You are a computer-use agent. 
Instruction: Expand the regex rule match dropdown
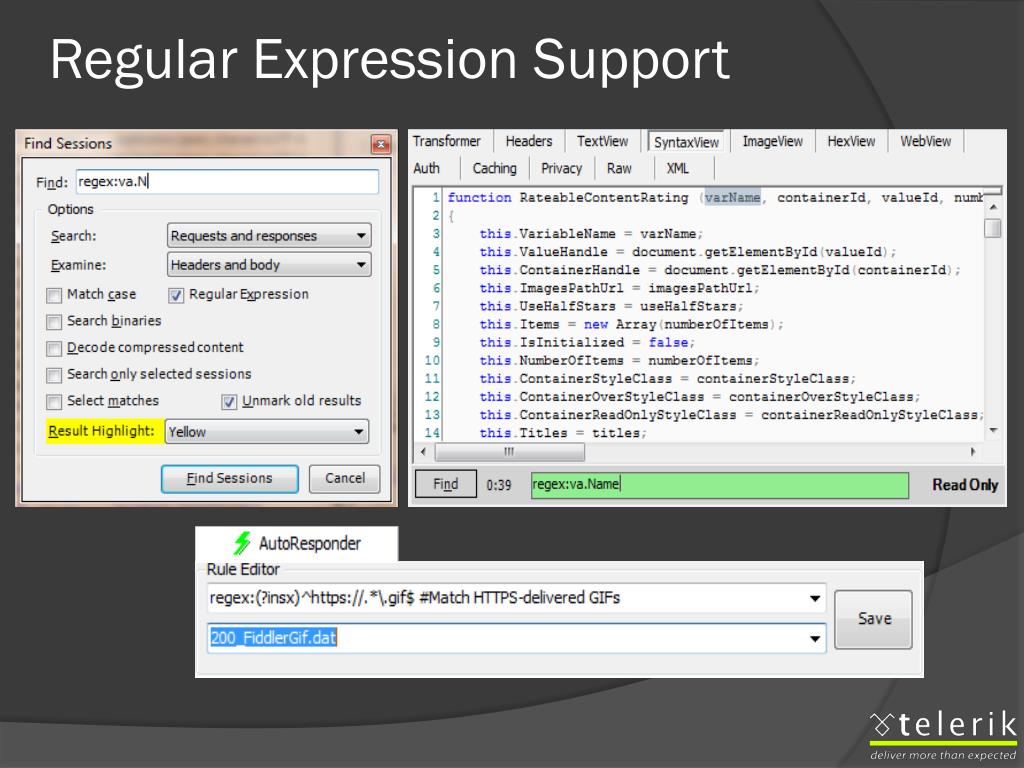point(814,598)
